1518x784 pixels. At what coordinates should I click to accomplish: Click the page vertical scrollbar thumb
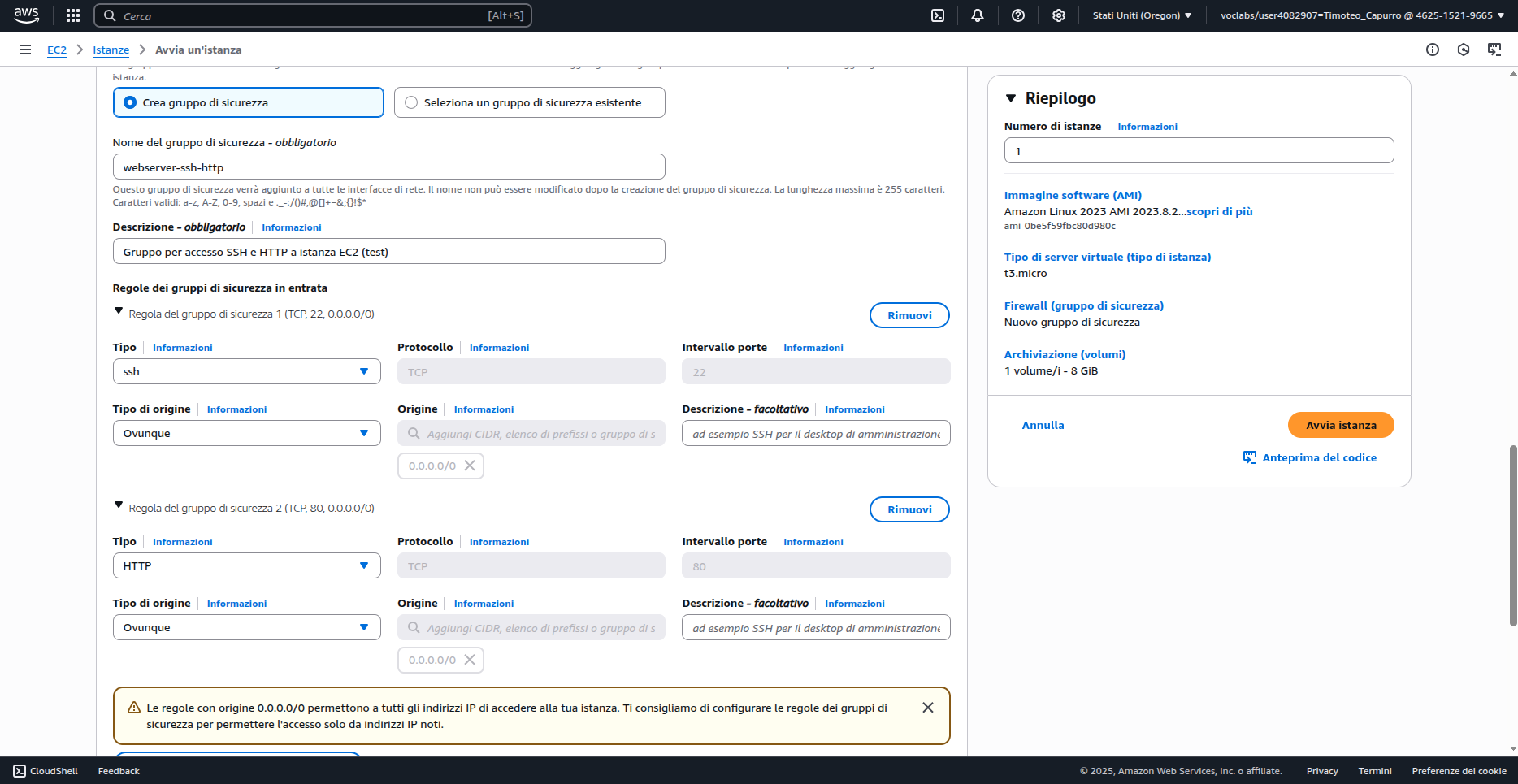tap(1512, 535)
